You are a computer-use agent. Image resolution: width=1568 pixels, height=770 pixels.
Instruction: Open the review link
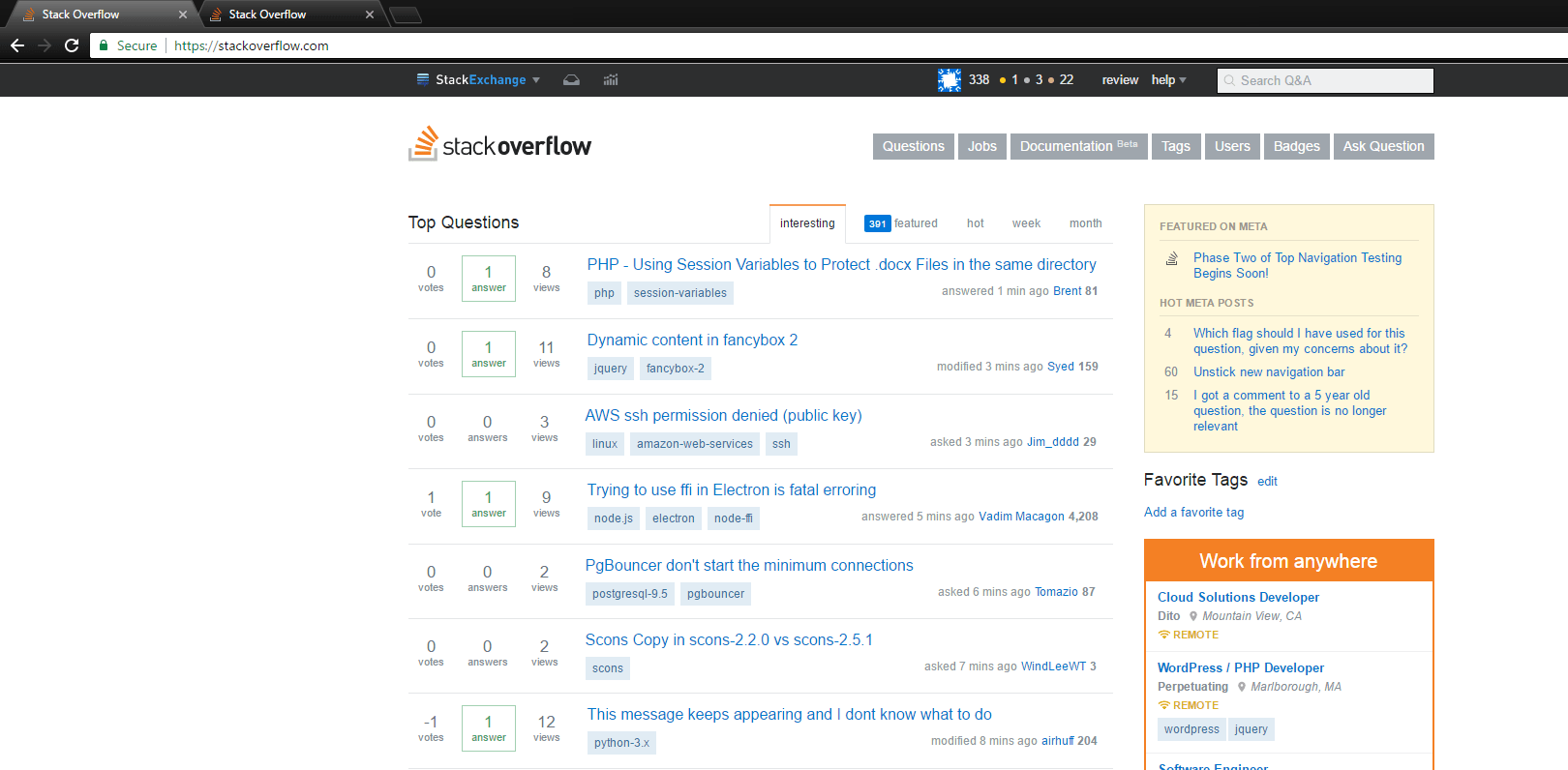[x=1120, y=80]
